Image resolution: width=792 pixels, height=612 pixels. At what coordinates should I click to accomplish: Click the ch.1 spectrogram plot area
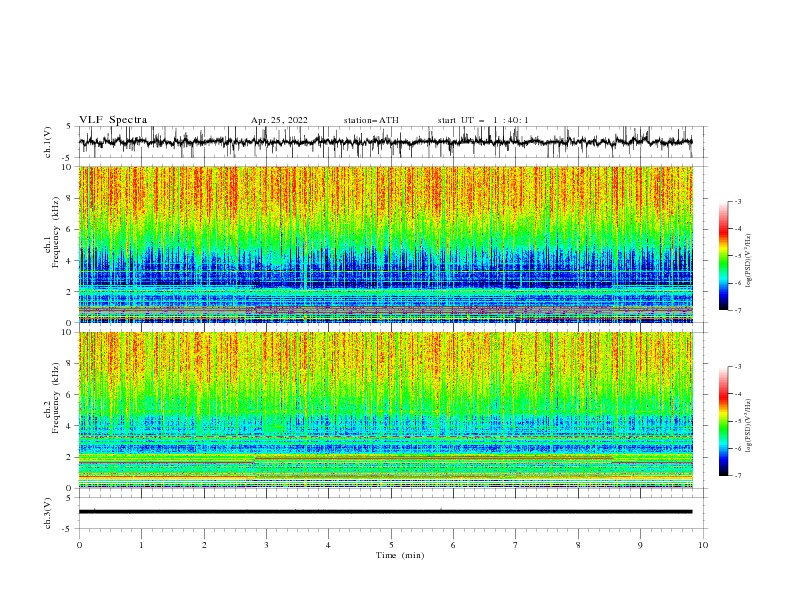(386, 244)
